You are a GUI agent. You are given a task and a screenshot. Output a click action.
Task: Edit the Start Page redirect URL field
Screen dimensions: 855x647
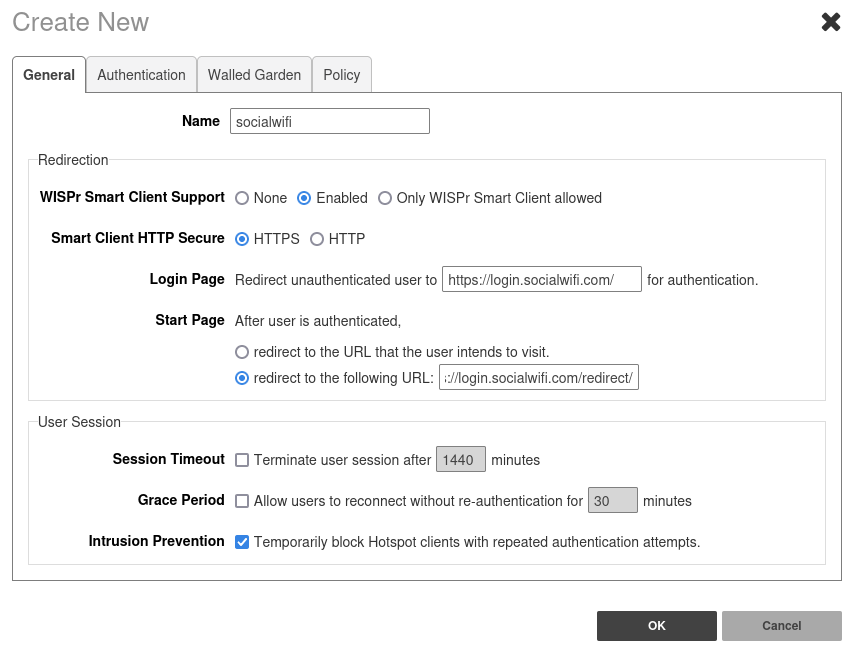pyautogui.click(x=538, y=378)
